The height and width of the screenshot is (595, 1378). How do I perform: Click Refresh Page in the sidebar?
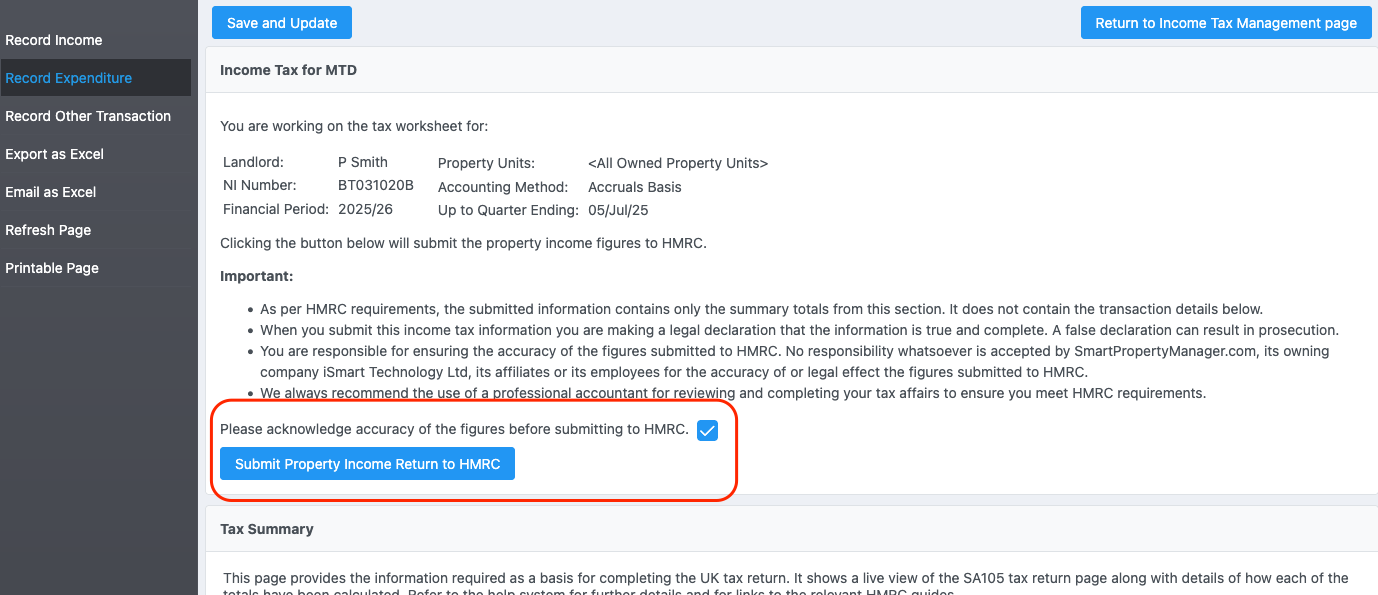pos(48,230)
